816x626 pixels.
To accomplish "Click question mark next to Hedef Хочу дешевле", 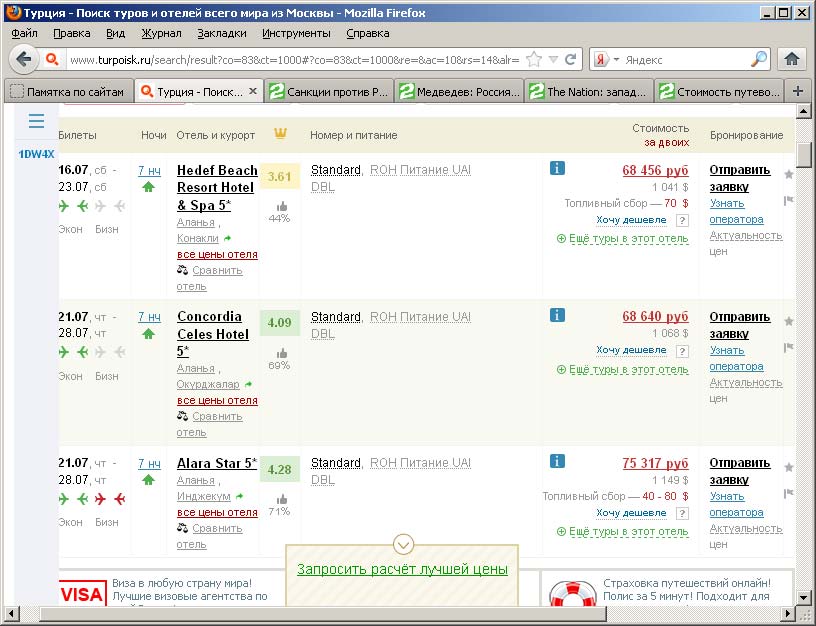I will pos(682,221).
